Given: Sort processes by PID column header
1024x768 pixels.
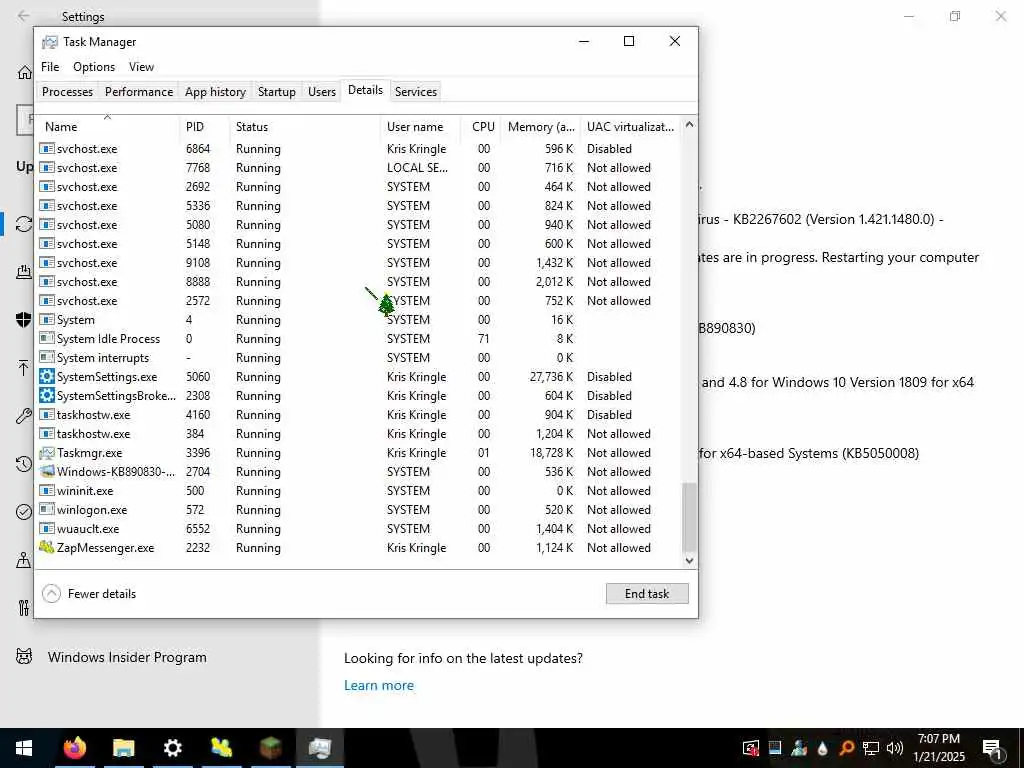Looking at the screenshot, I should click(204, 126).
